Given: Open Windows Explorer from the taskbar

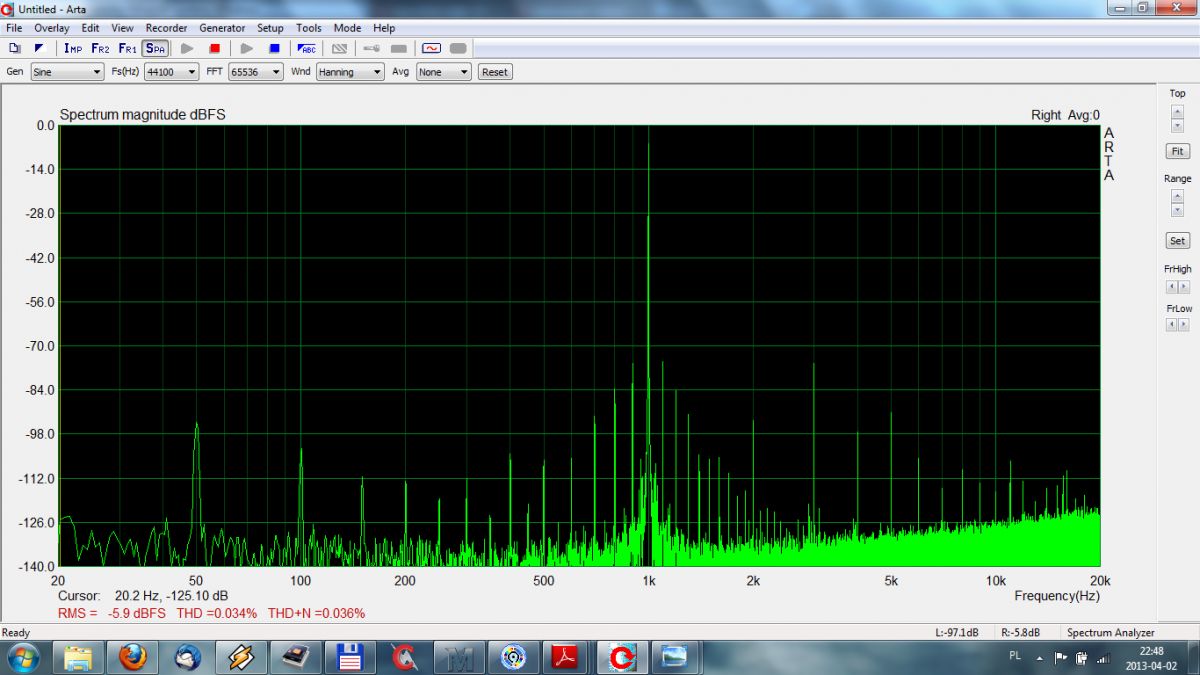Looking at the screenshot, I should pos(79,658).
